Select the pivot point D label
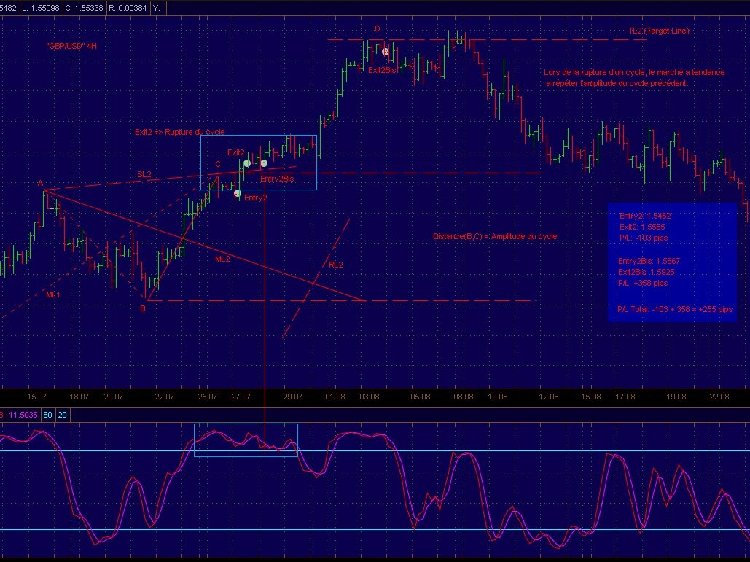 click(377, 29)
